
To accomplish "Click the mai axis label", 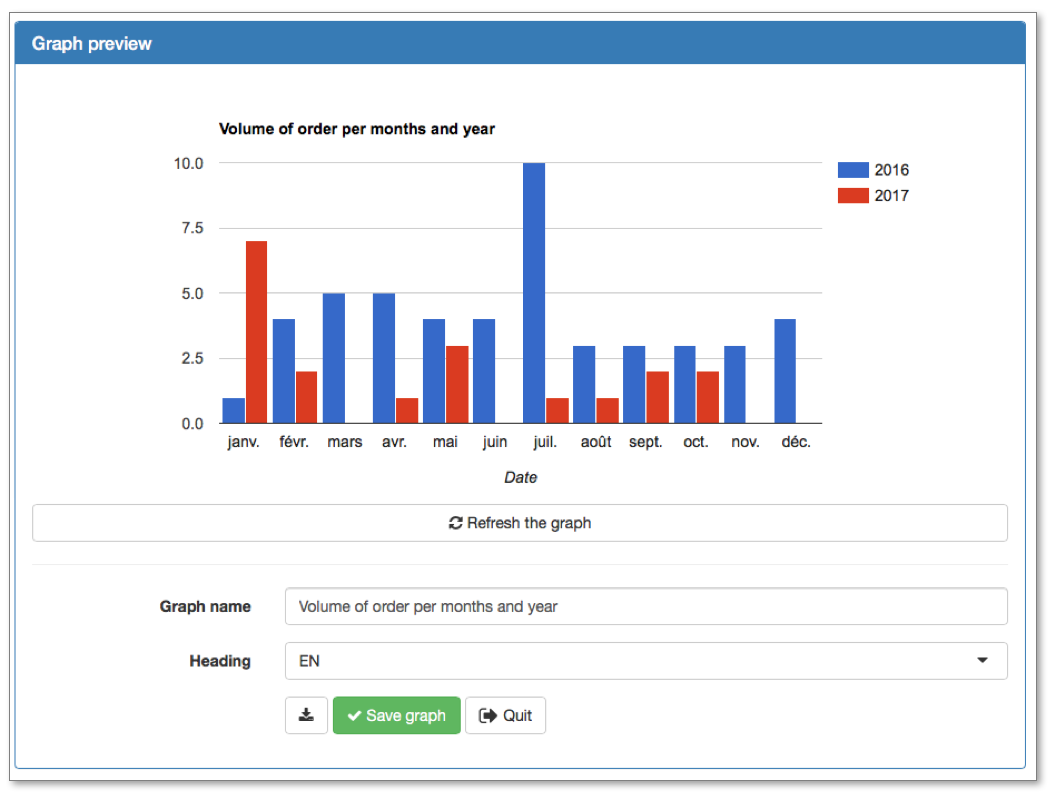I will pyautogui.click(x=445, y=442).
